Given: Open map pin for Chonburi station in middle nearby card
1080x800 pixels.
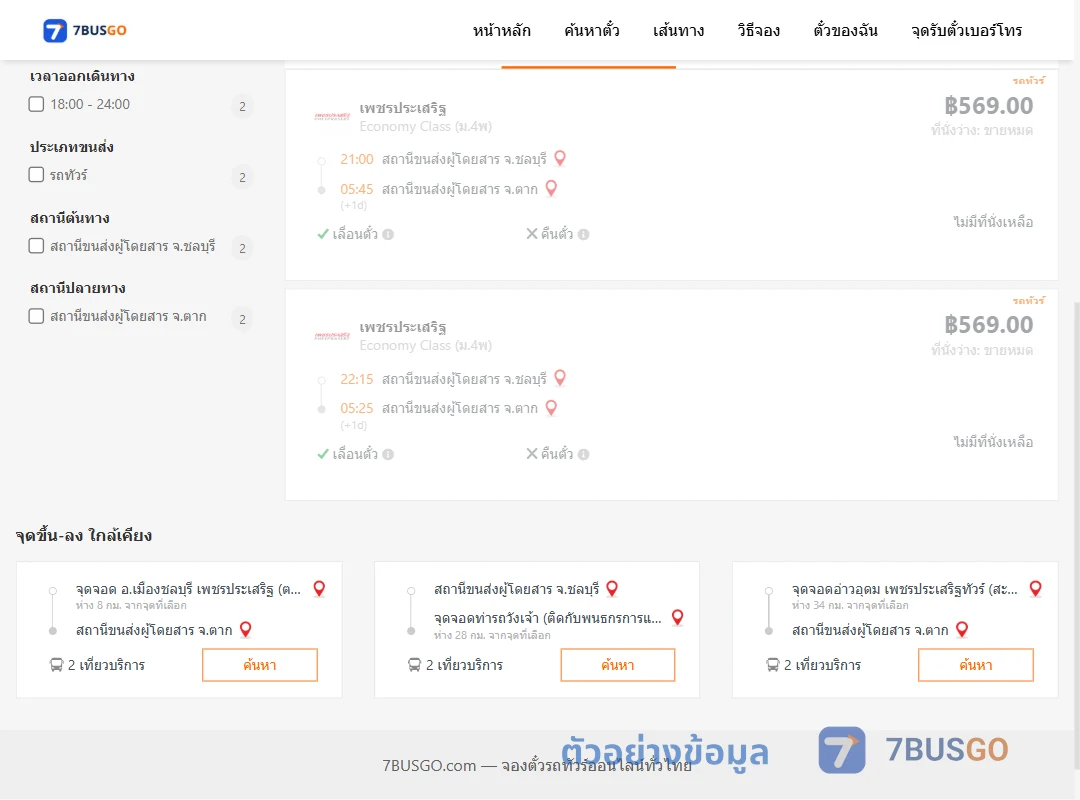Looking at the screenshot, I should 612,588.
